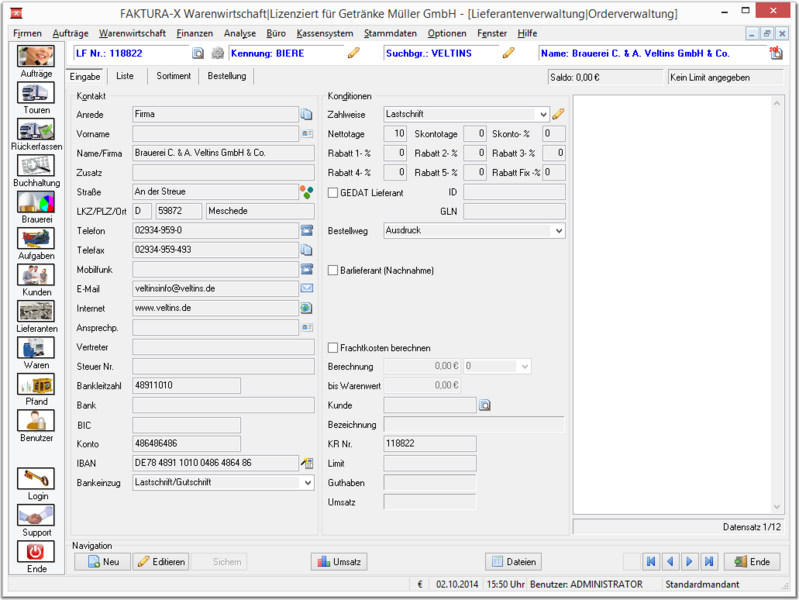
Task: Switch to the Liste tab
Action: (x=125, y=76)
